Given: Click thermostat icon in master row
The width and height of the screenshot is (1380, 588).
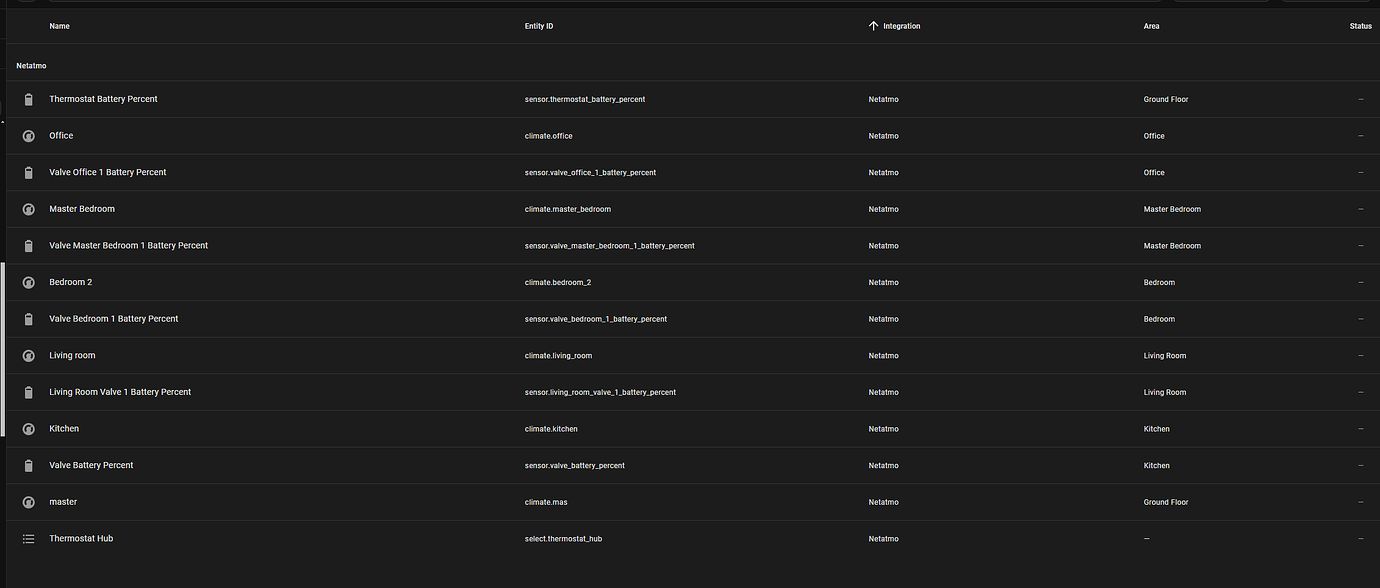Looking at the screenshot, I should point(28,502).
